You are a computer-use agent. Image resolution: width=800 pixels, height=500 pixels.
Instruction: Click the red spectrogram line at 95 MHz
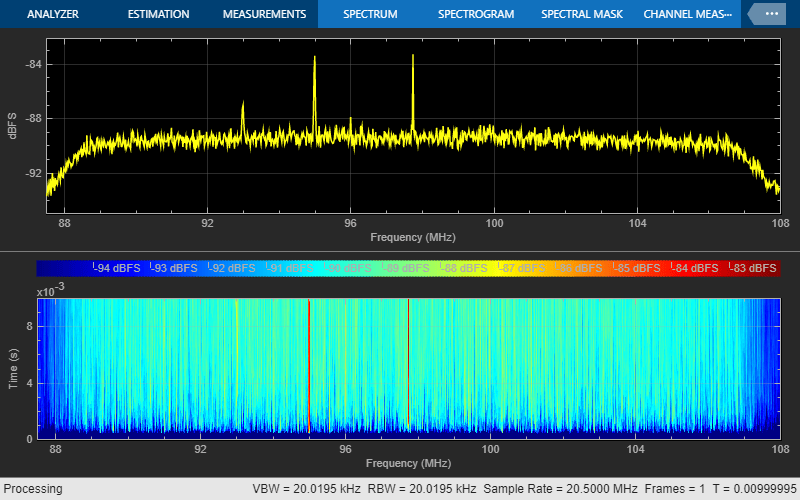(309, 365)
